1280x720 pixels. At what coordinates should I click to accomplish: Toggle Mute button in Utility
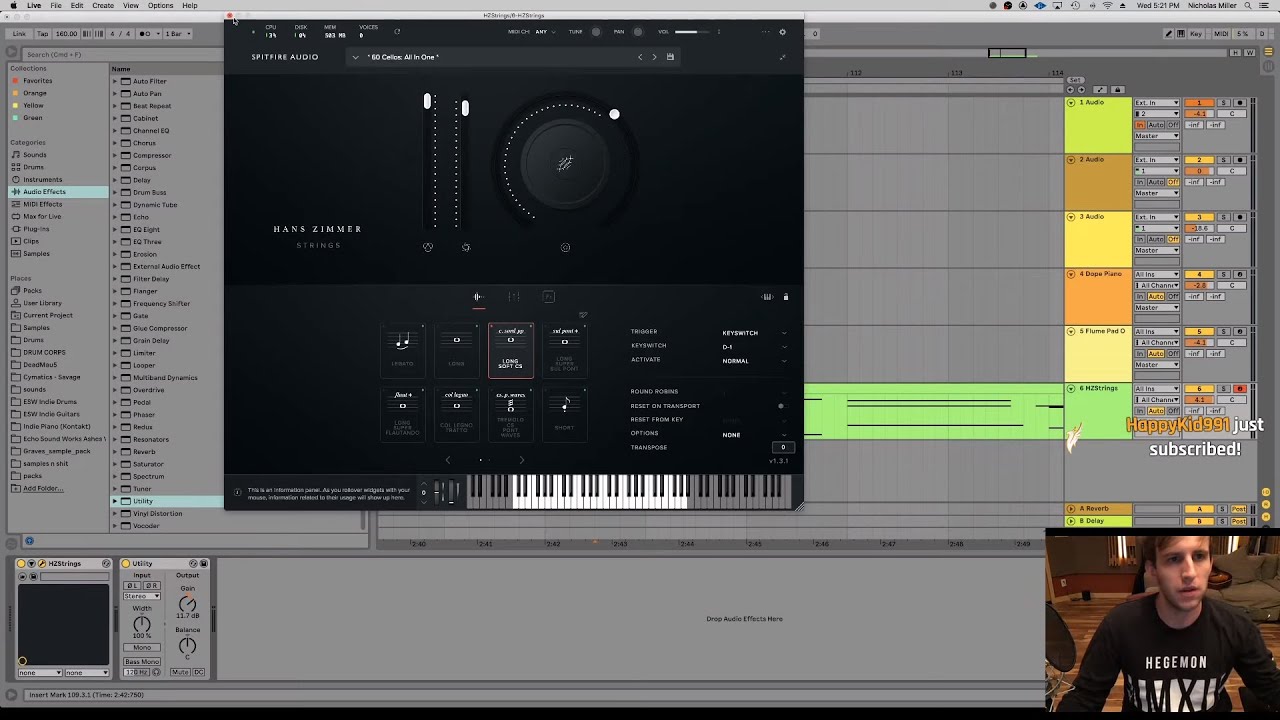point(180,672)
